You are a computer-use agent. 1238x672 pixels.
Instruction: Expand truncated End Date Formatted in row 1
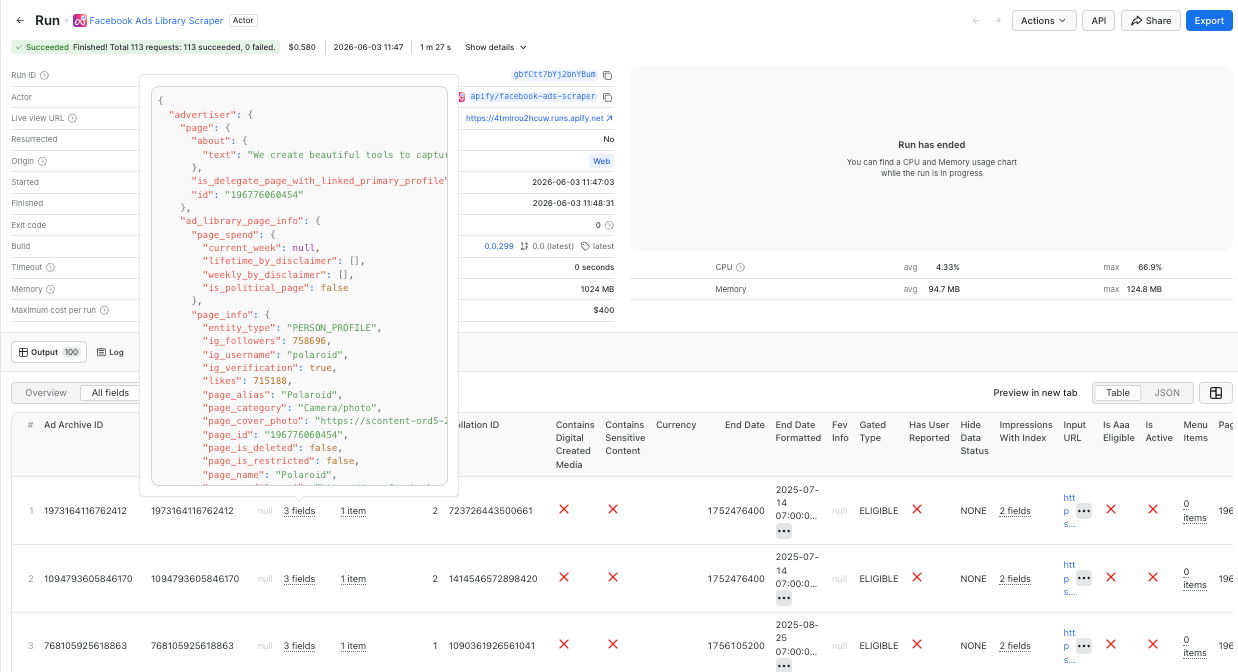(x=784, y=530)
